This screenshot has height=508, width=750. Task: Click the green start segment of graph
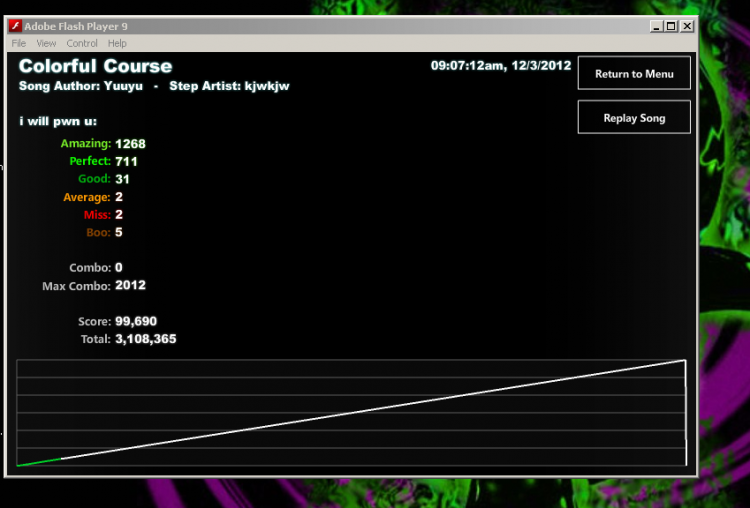point(39,462)
